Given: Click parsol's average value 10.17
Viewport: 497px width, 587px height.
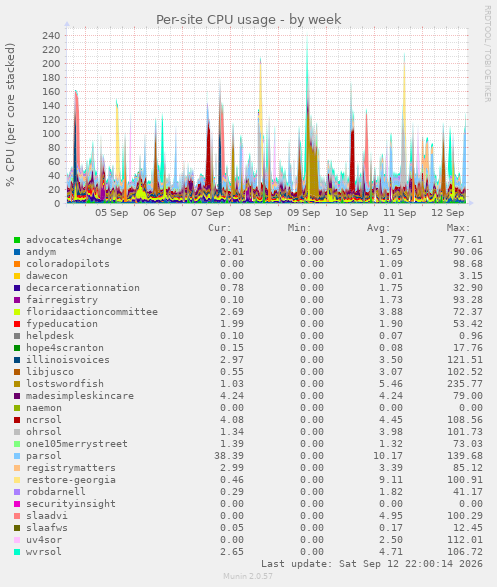Looking at the screenshot, I should (388, 456).
